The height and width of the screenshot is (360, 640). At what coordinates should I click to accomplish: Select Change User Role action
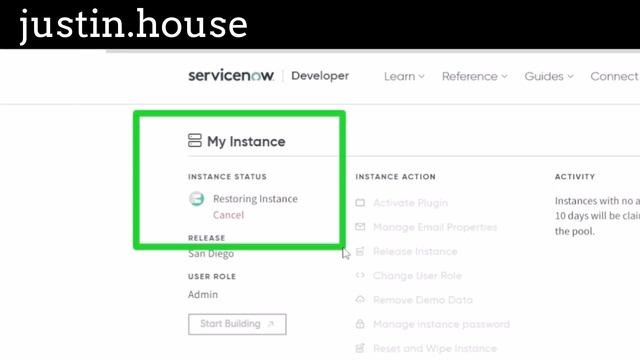point(417,276)
